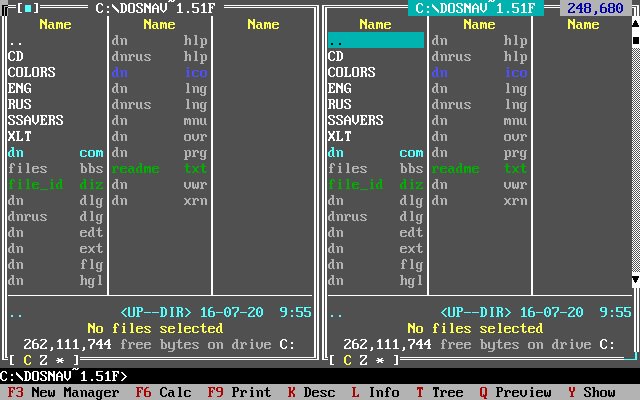Image resolution: width=640 pixels, height=400 pixels.
Task: Select readme.txt in the right panel
Action: (x=480, y=168)
